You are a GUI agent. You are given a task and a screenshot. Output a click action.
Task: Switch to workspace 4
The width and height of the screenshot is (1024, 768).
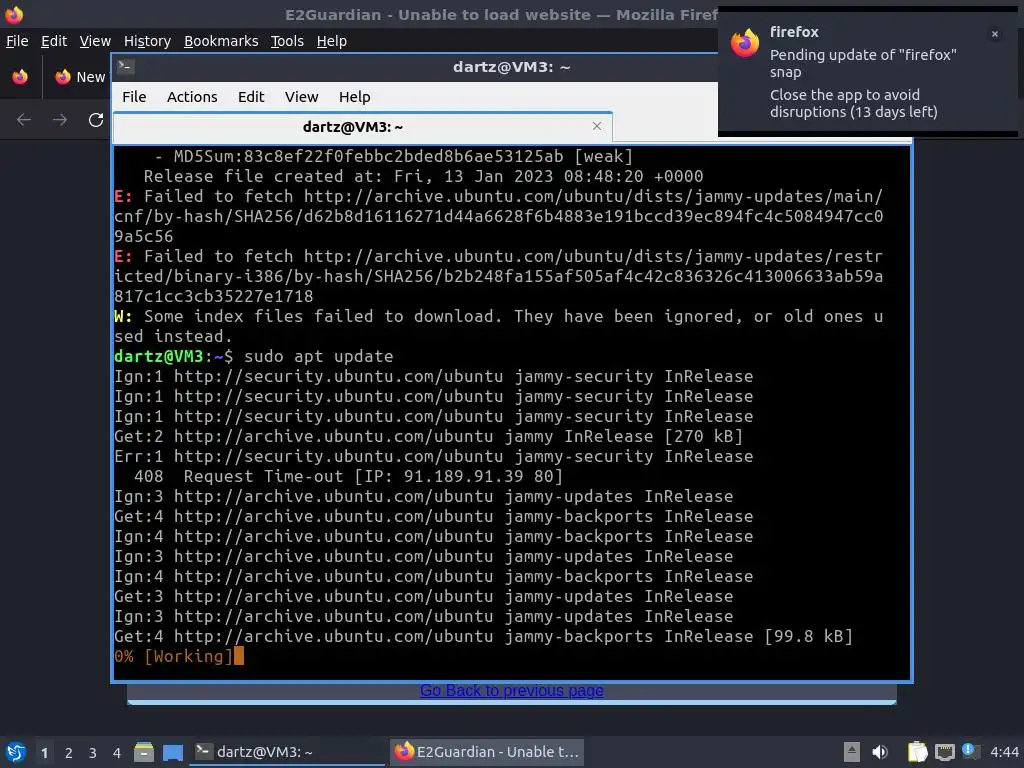117,753
